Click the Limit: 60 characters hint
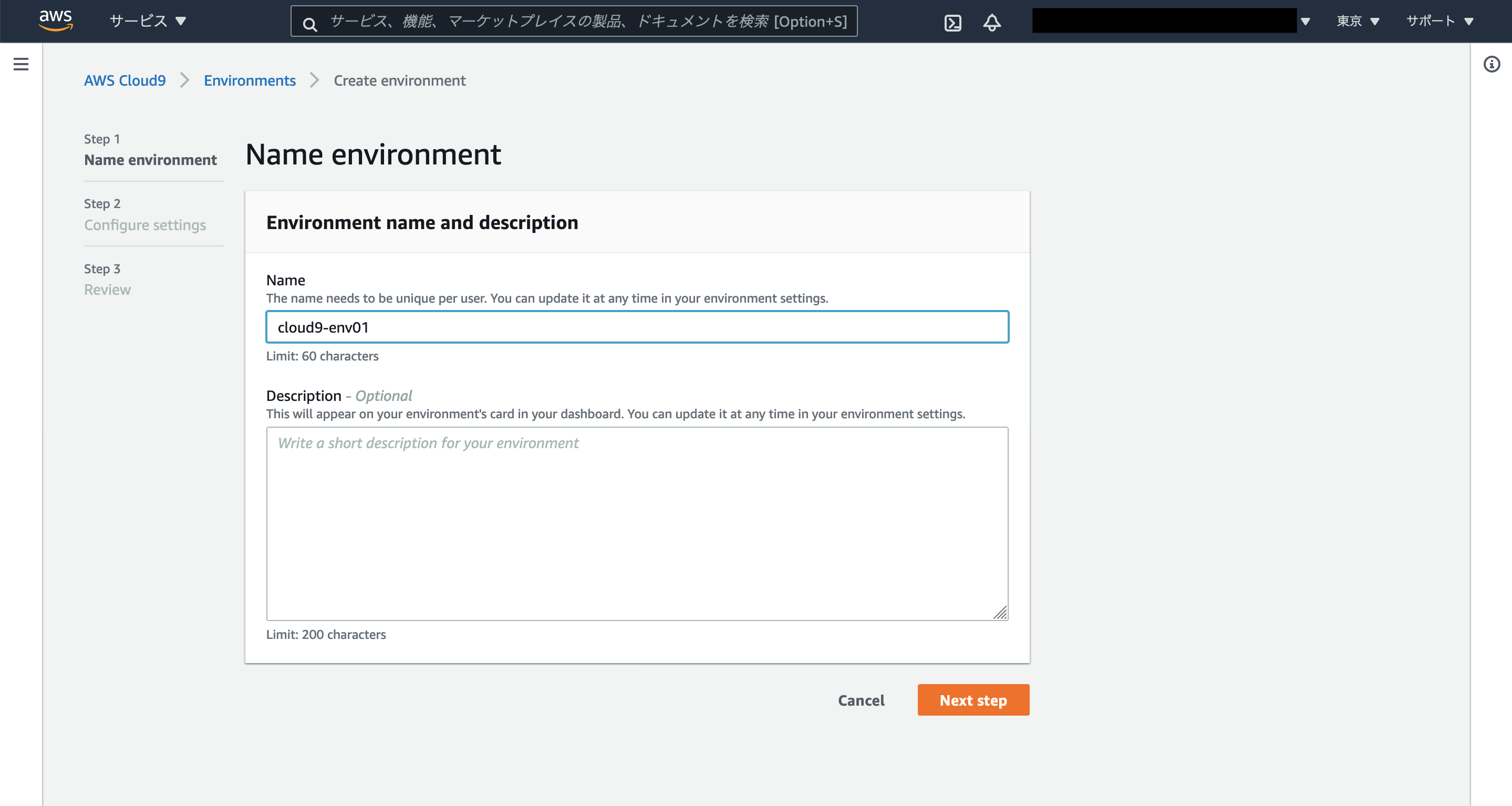 [322, 356]
